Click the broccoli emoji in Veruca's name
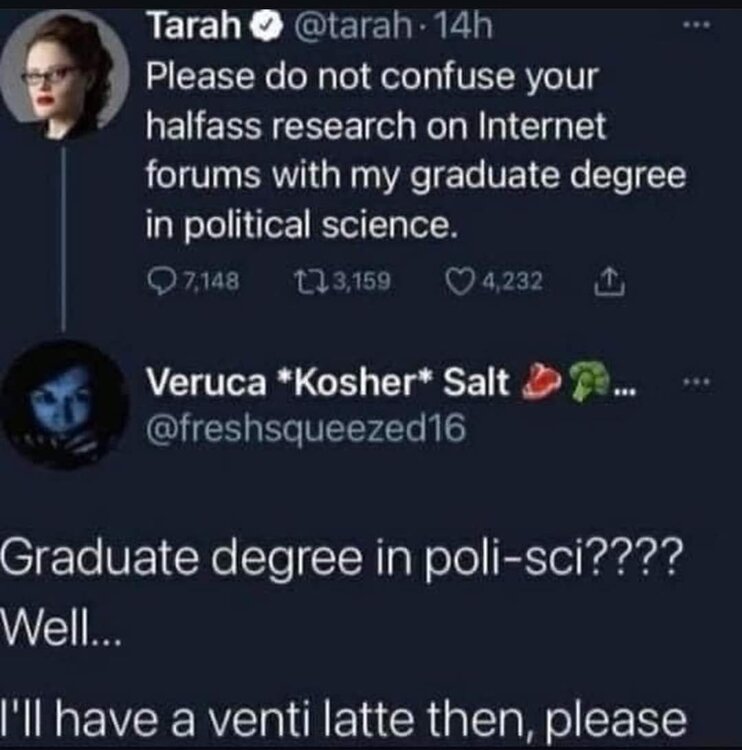This screenshot has height=750, width=742. (582, 381)
